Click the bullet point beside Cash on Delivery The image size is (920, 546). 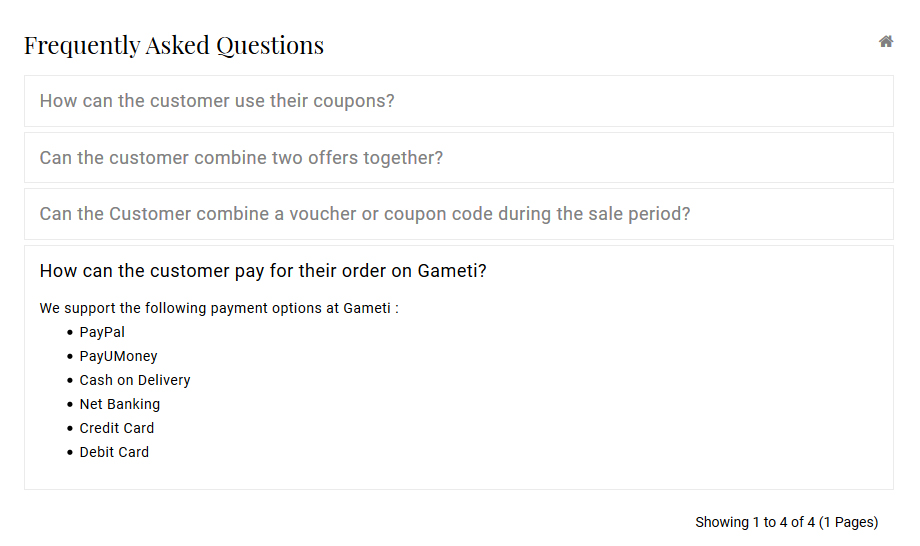tap(70, 381)
